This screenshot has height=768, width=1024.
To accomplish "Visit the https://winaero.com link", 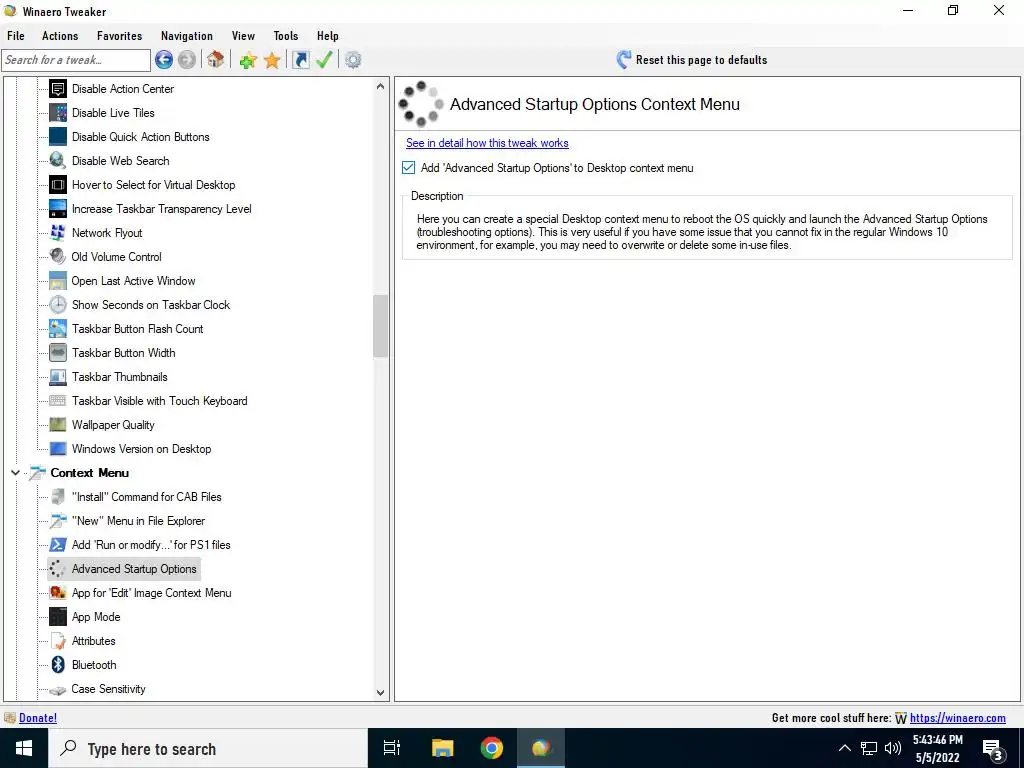I will [957, 718].
